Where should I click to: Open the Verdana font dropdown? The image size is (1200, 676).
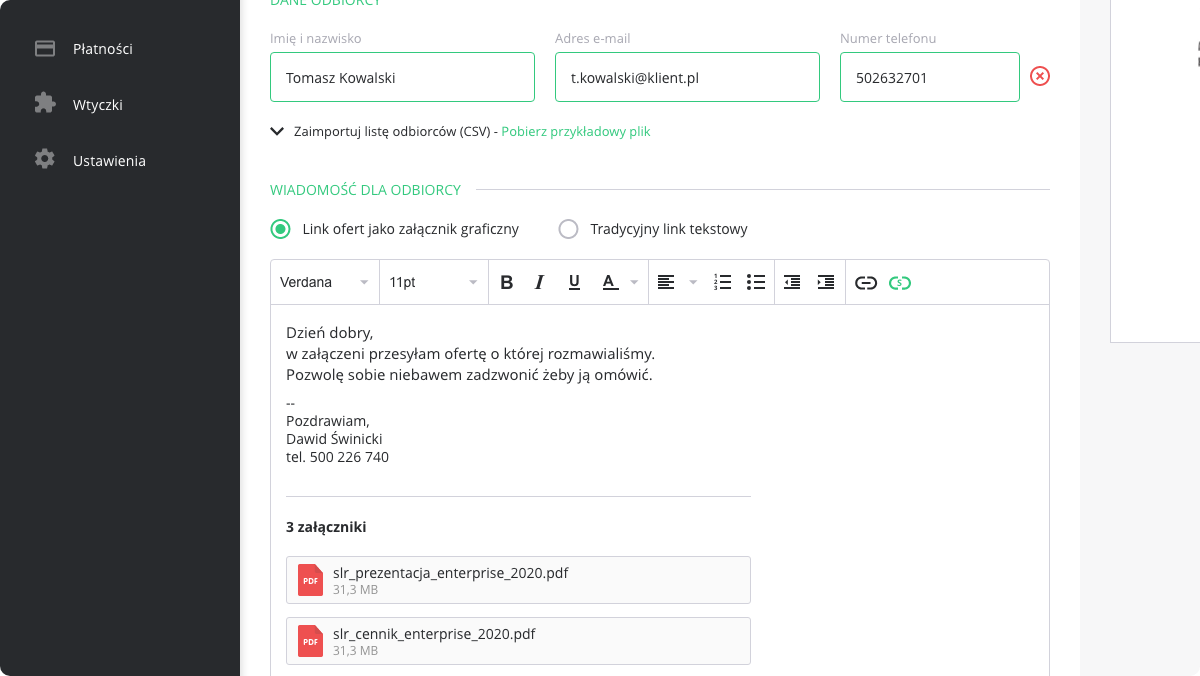coord(325,282)
